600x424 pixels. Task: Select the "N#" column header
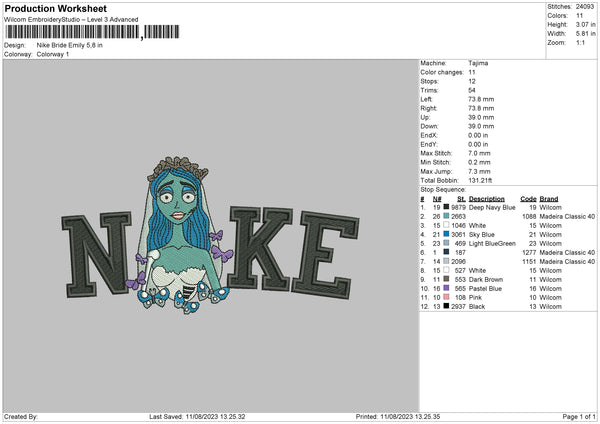click(x=437, y=199)
